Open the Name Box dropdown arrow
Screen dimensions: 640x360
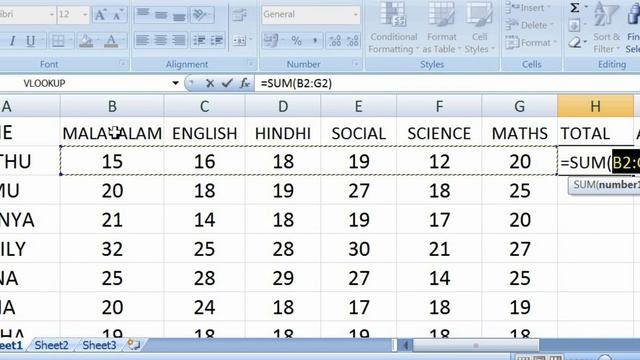pyautogui.click(x=176, y=83)
